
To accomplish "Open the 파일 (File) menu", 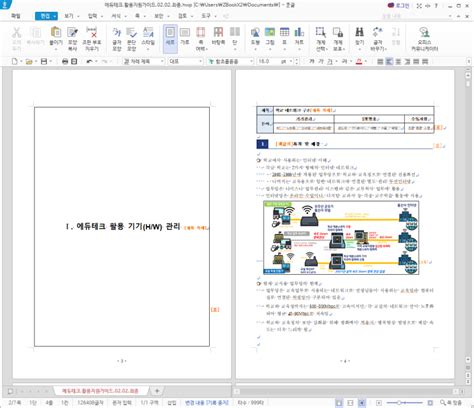I will (16, 16).
